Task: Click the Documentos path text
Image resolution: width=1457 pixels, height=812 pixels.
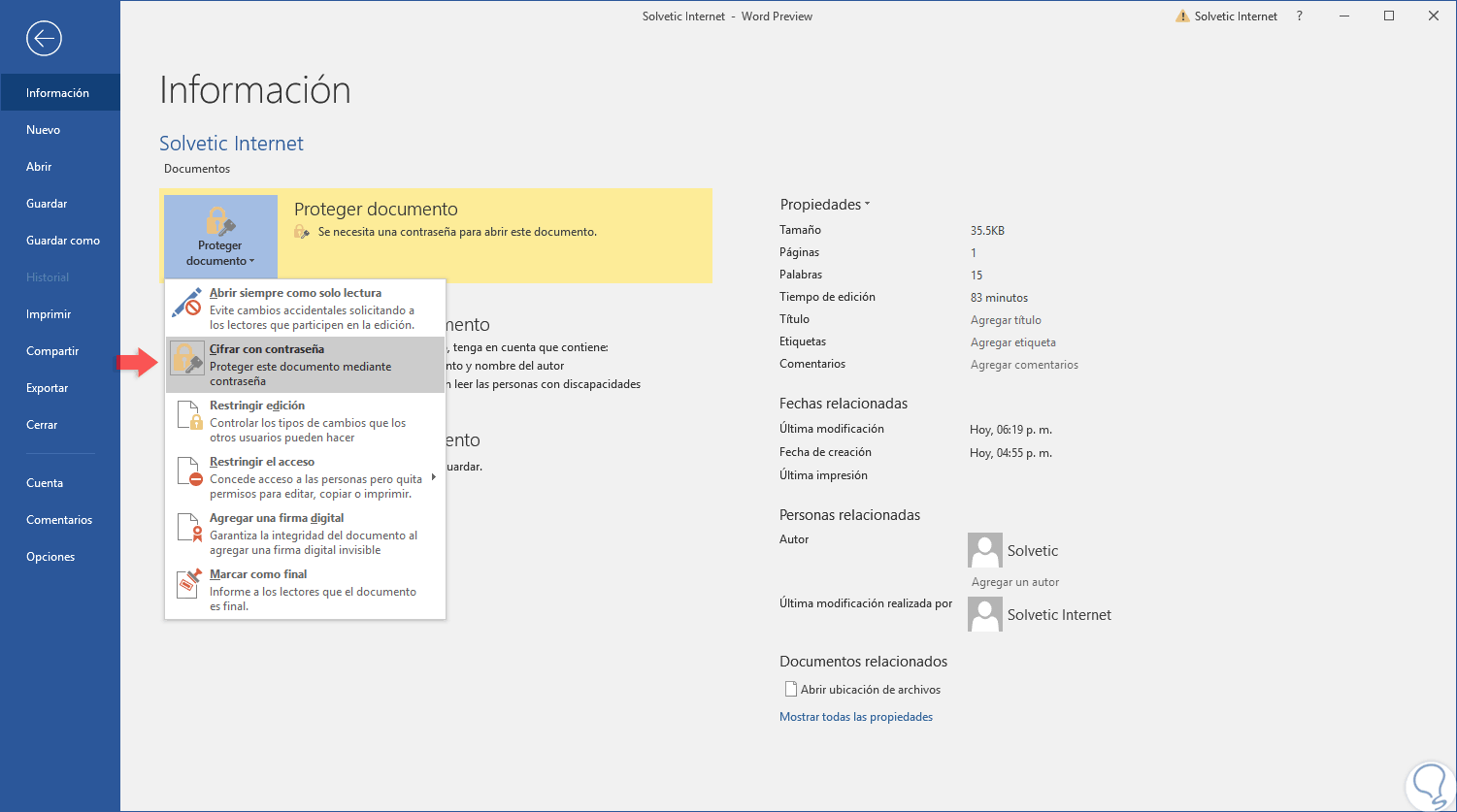Action: point(197,169)
